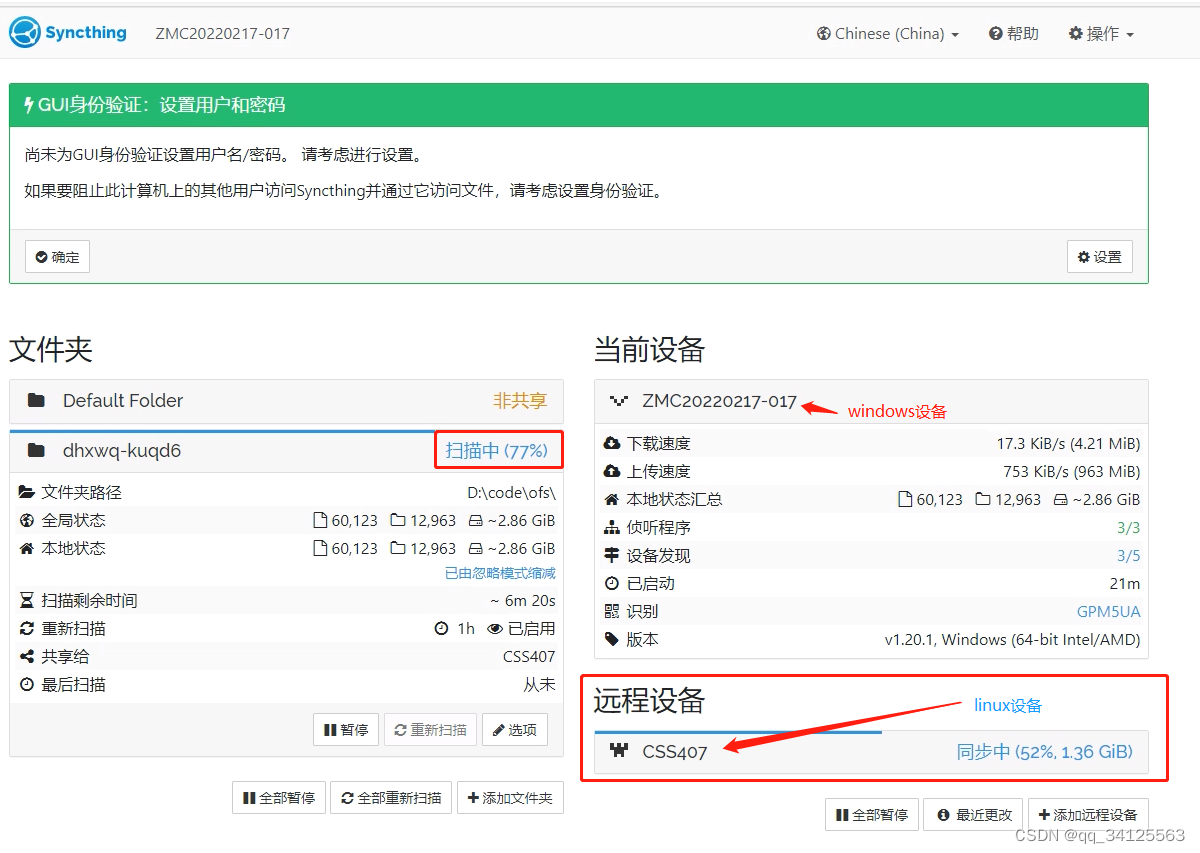Click 全部暂停 under folders list
The height and width of the screenshot is (853, 1200).
coord(279,798)
